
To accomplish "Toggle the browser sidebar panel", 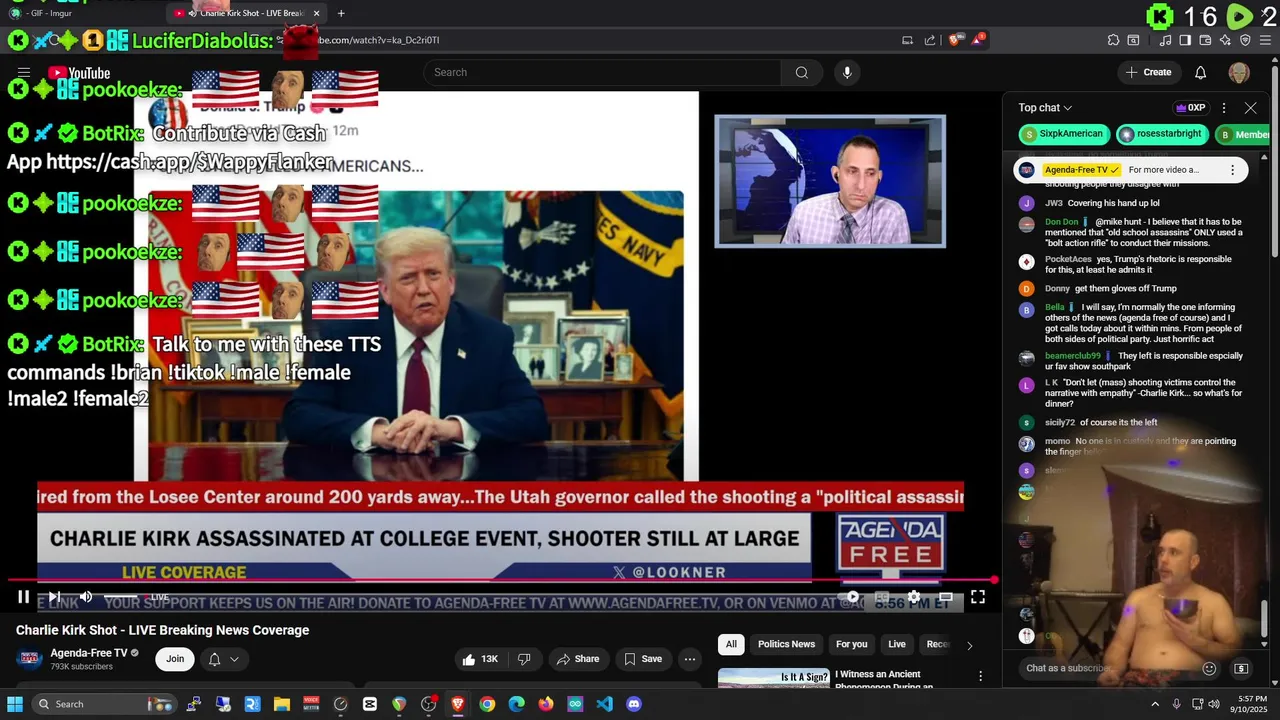I will 1185,40.
